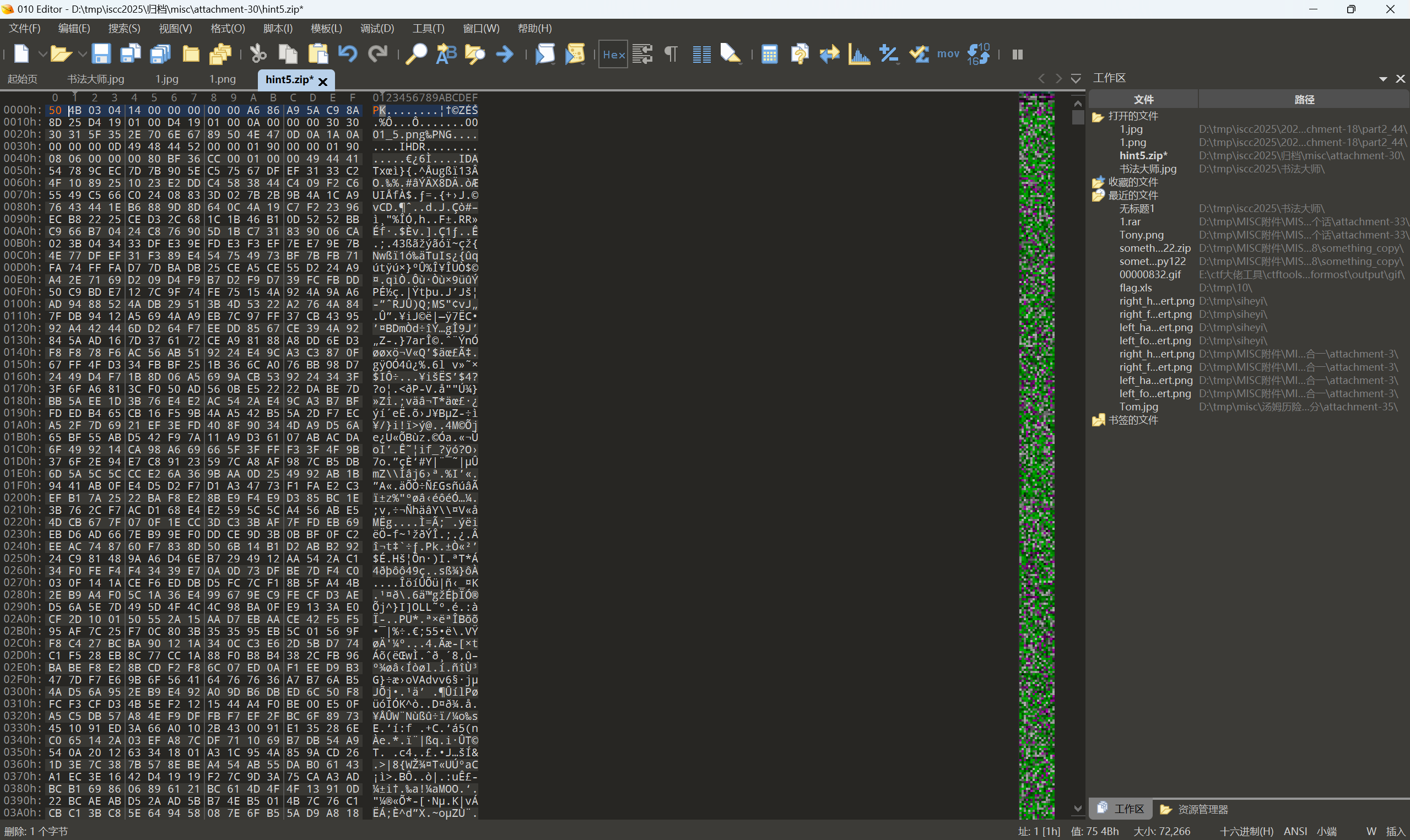Screen dimensions: 1410x840
Task: Toggle Hex edit mode button
Action: pyautogui.click(x=614, y=55)
